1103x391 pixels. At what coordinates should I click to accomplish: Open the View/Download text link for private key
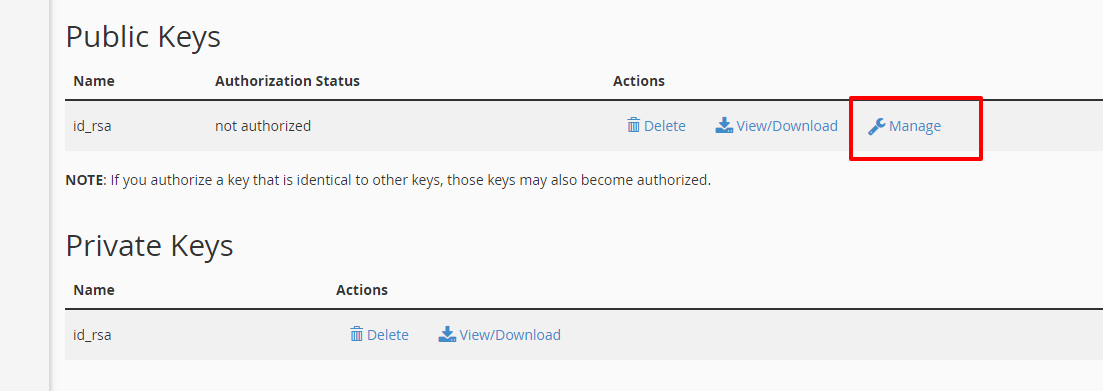pos(510,335)
